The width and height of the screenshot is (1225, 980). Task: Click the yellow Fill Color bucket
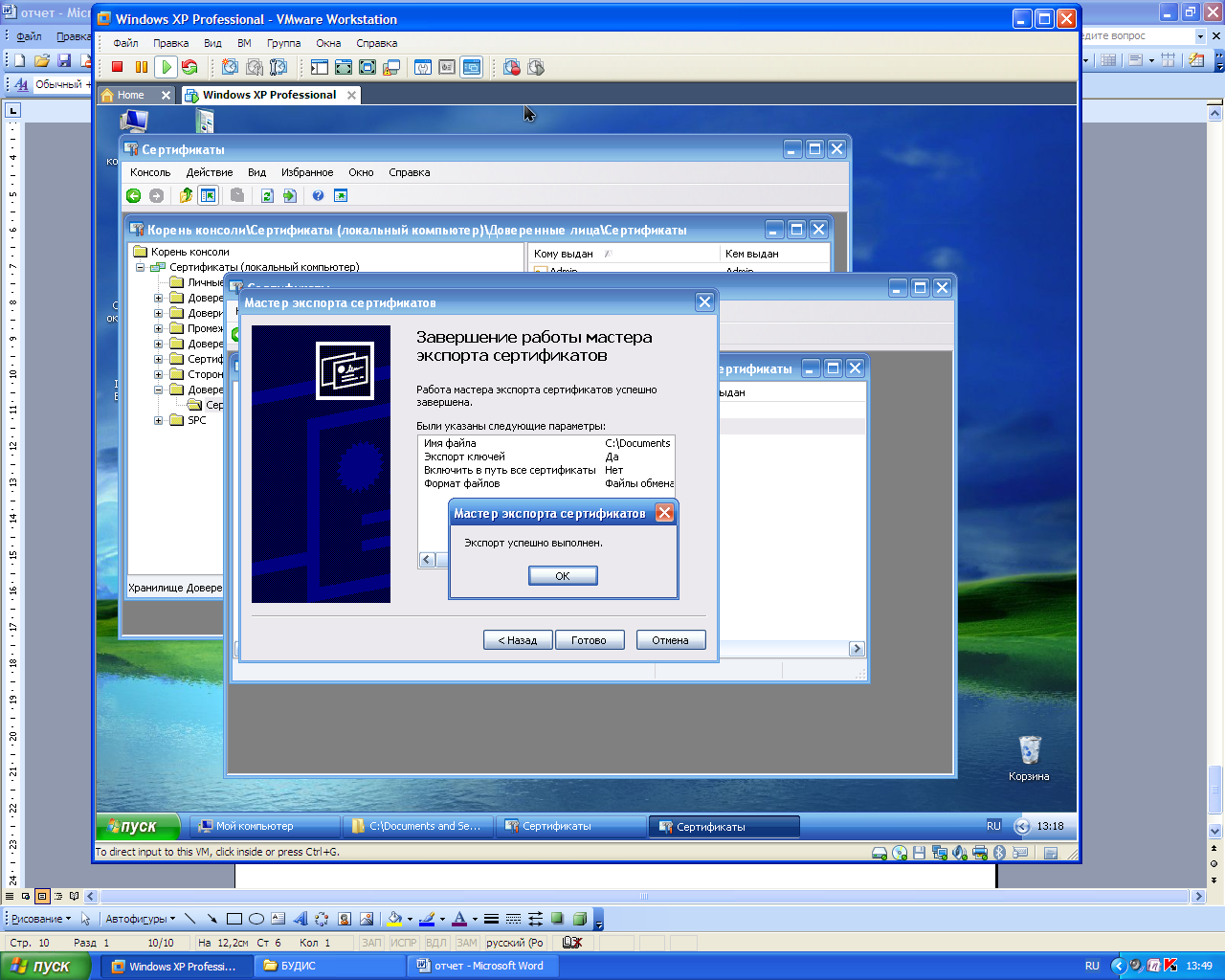coord(394,919)
